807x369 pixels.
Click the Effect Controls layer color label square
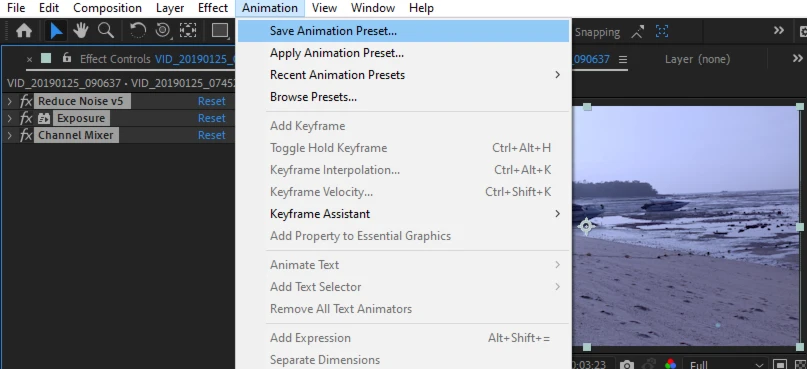tap(46, 58)
